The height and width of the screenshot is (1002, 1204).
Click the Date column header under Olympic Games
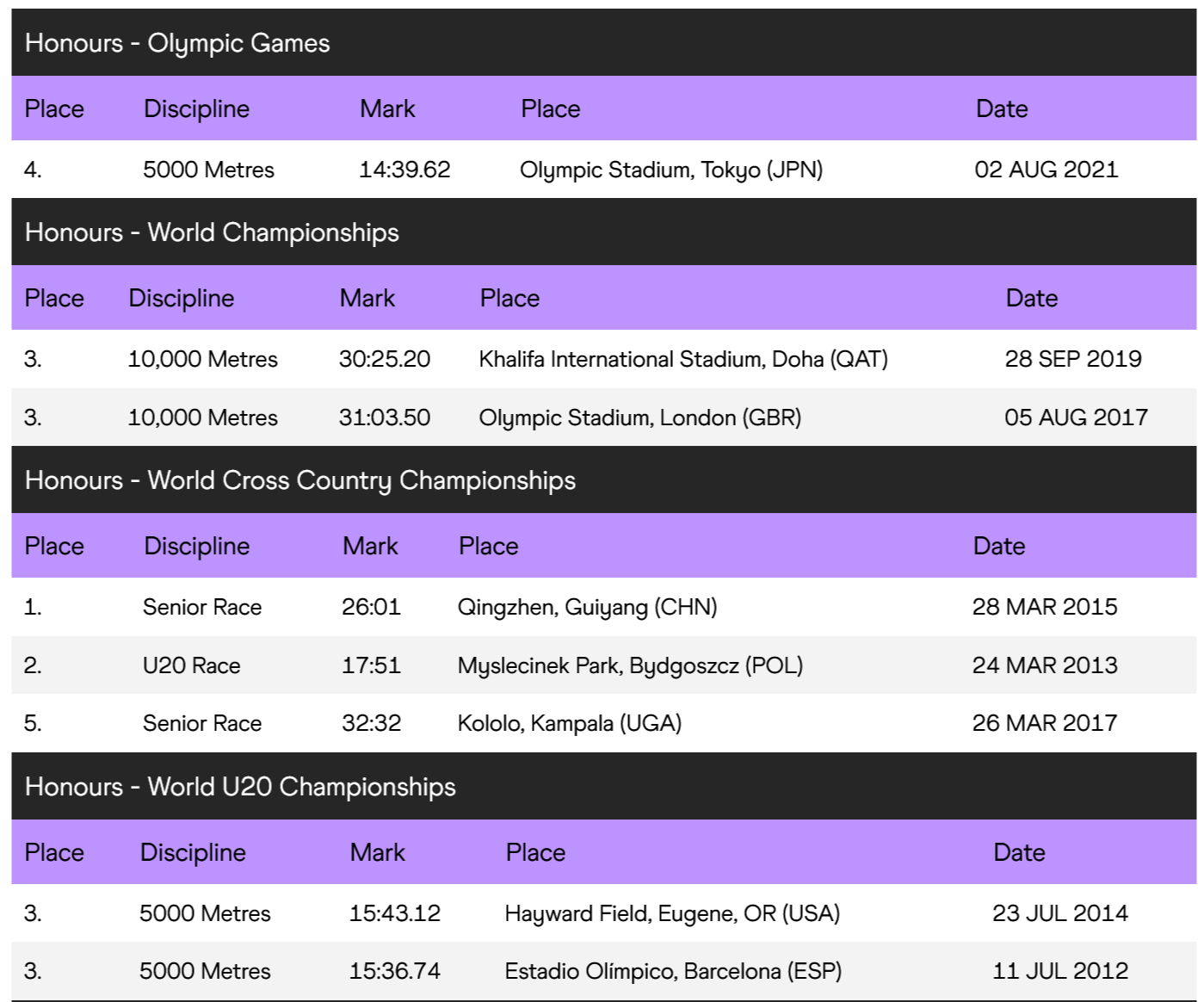pos(1002,108)
